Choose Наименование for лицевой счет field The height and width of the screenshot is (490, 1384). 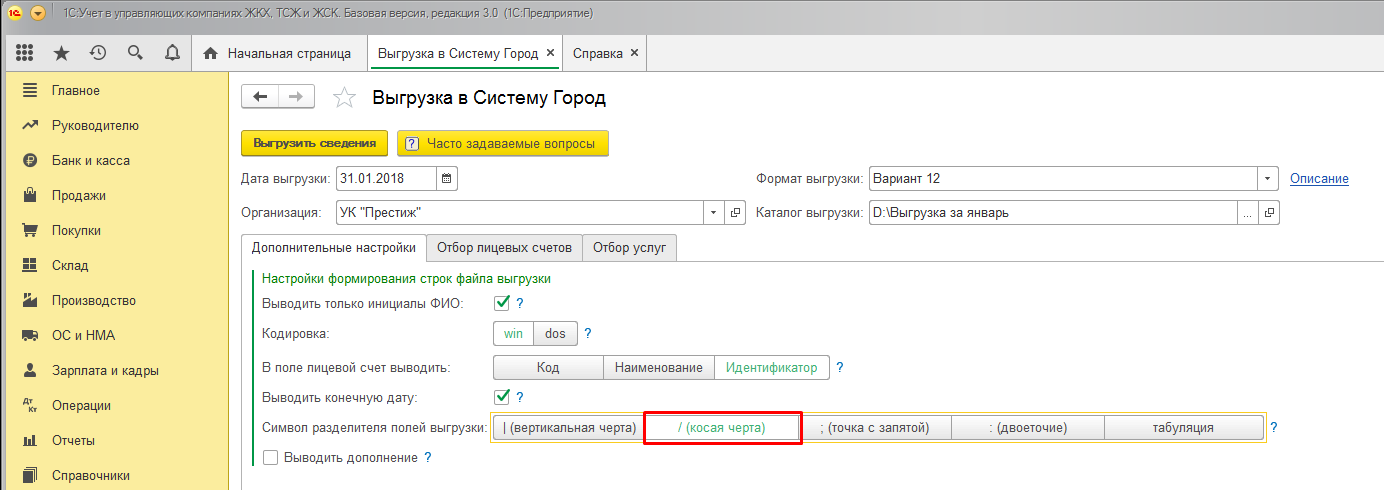pyautogui.click(x=658, y=367)
